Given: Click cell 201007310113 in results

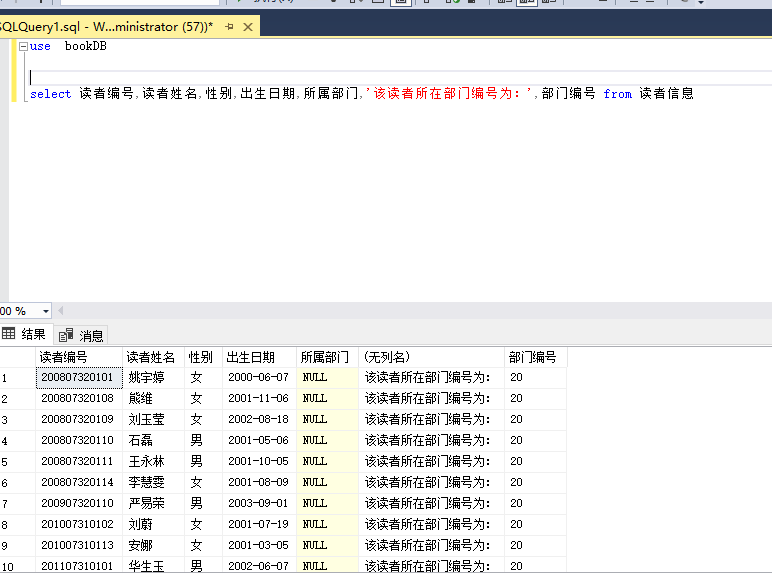Looking at the screenshot, I should (x=79, y=546).
